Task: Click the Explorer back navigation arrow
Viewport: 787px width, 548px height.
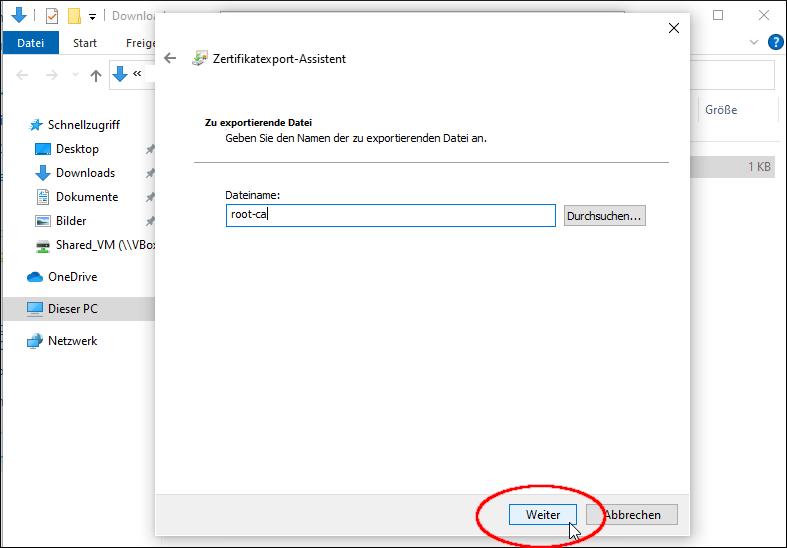Action: point(22,75)
